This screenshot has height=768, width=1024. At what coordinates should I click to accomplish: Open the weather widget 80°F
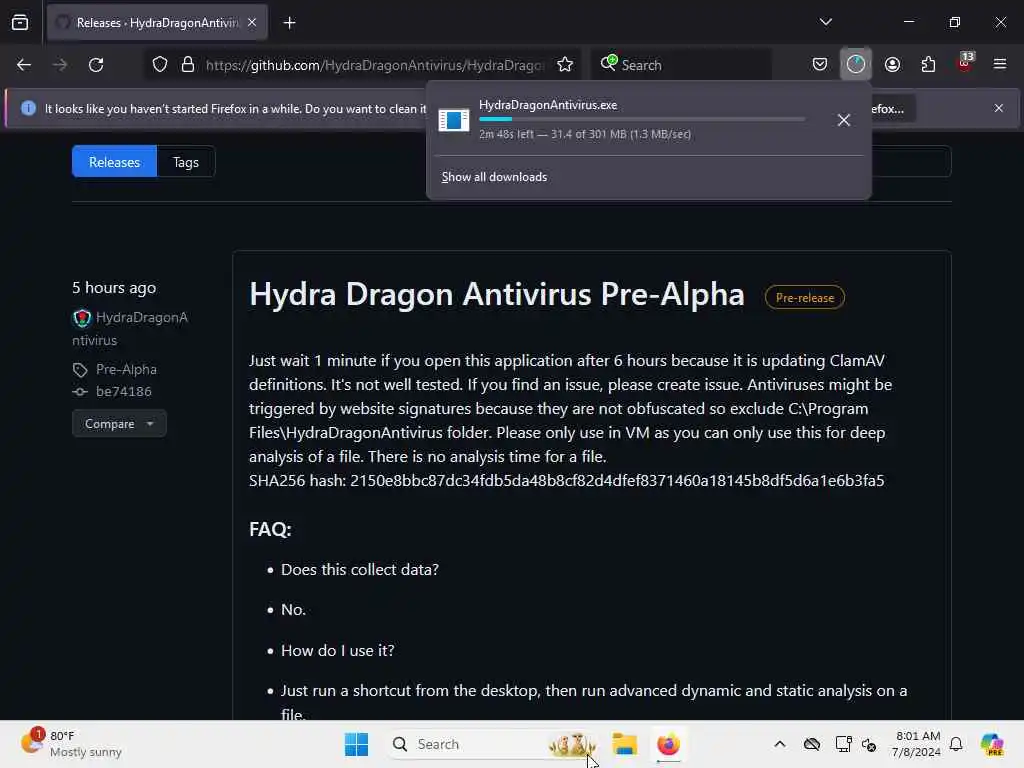[x=72, y=744]
